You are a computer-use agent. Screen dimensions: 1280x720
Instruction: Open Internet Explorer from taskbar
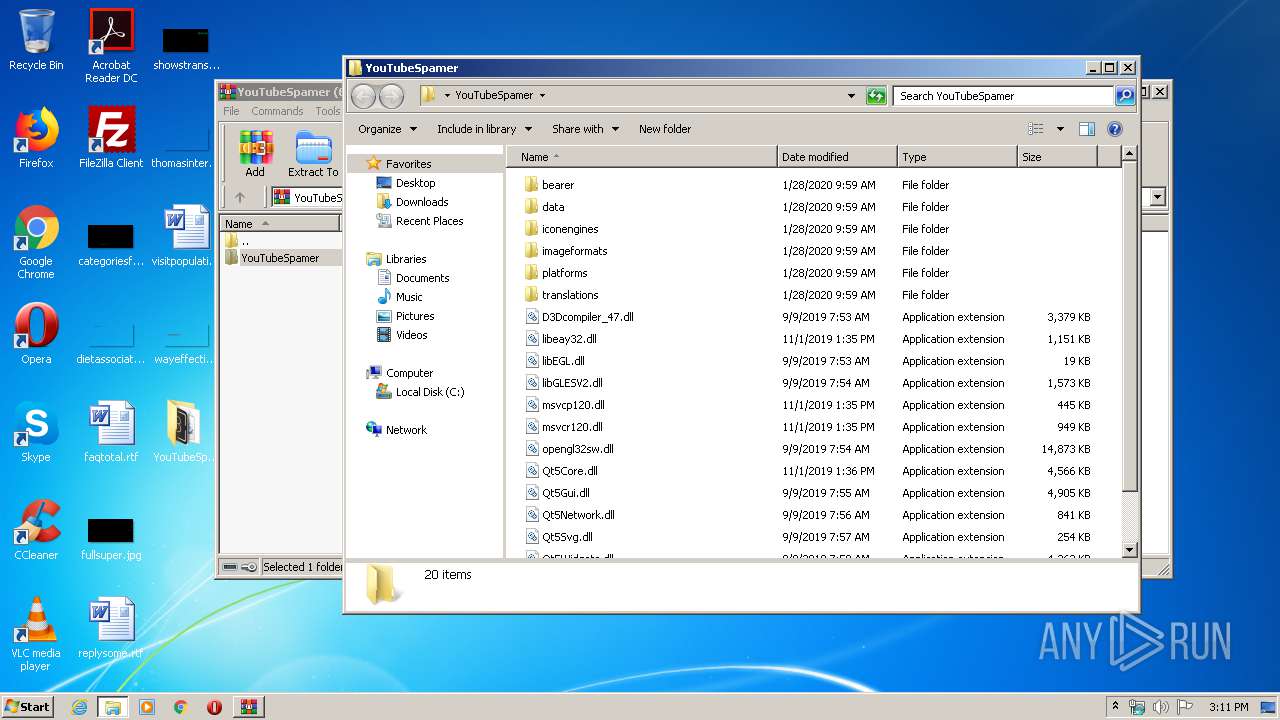(x=79, y=707)
